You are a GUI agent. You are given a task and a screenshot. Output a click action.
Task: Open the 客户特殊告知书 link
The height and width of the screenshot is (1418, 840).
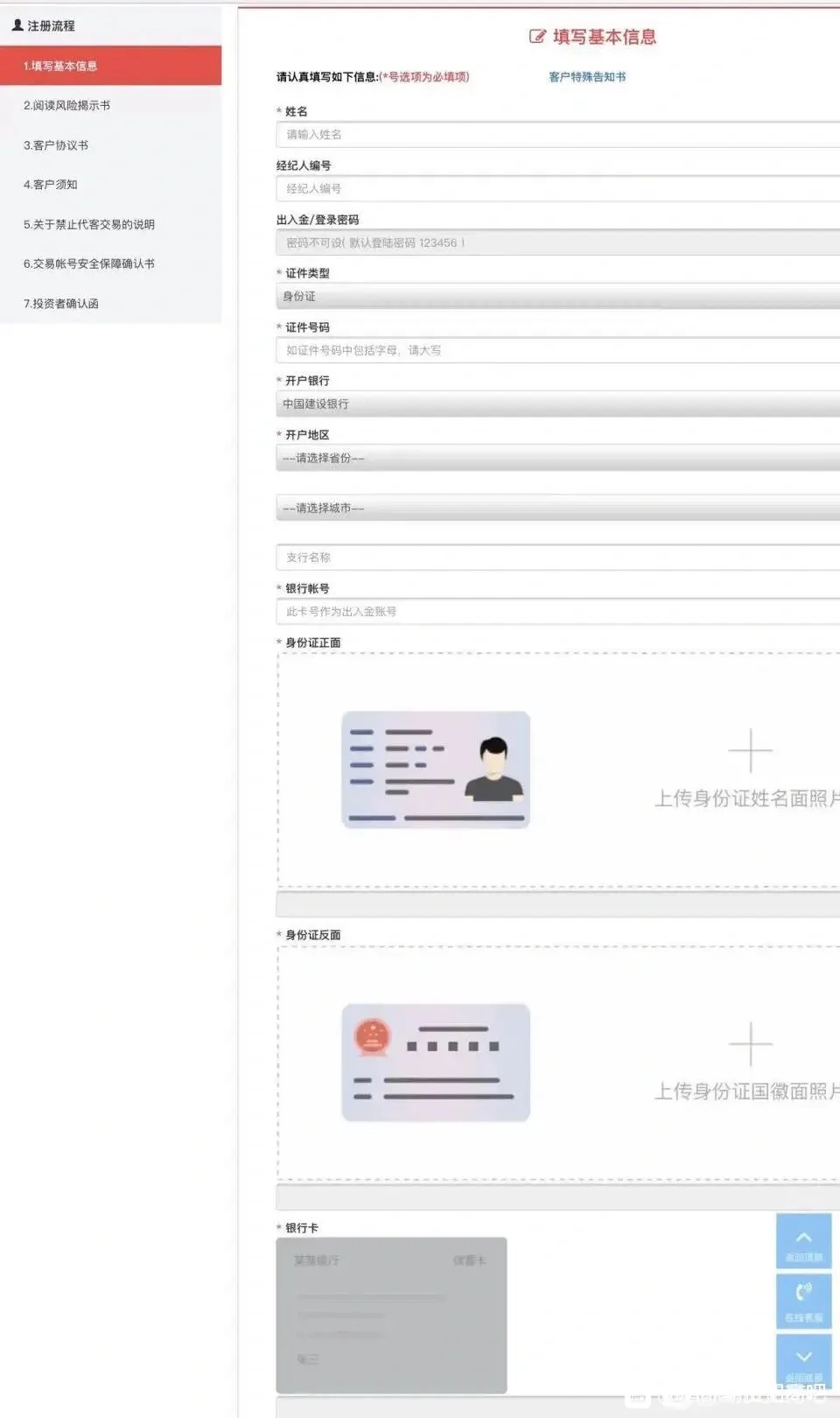click(x=587, y=77)
